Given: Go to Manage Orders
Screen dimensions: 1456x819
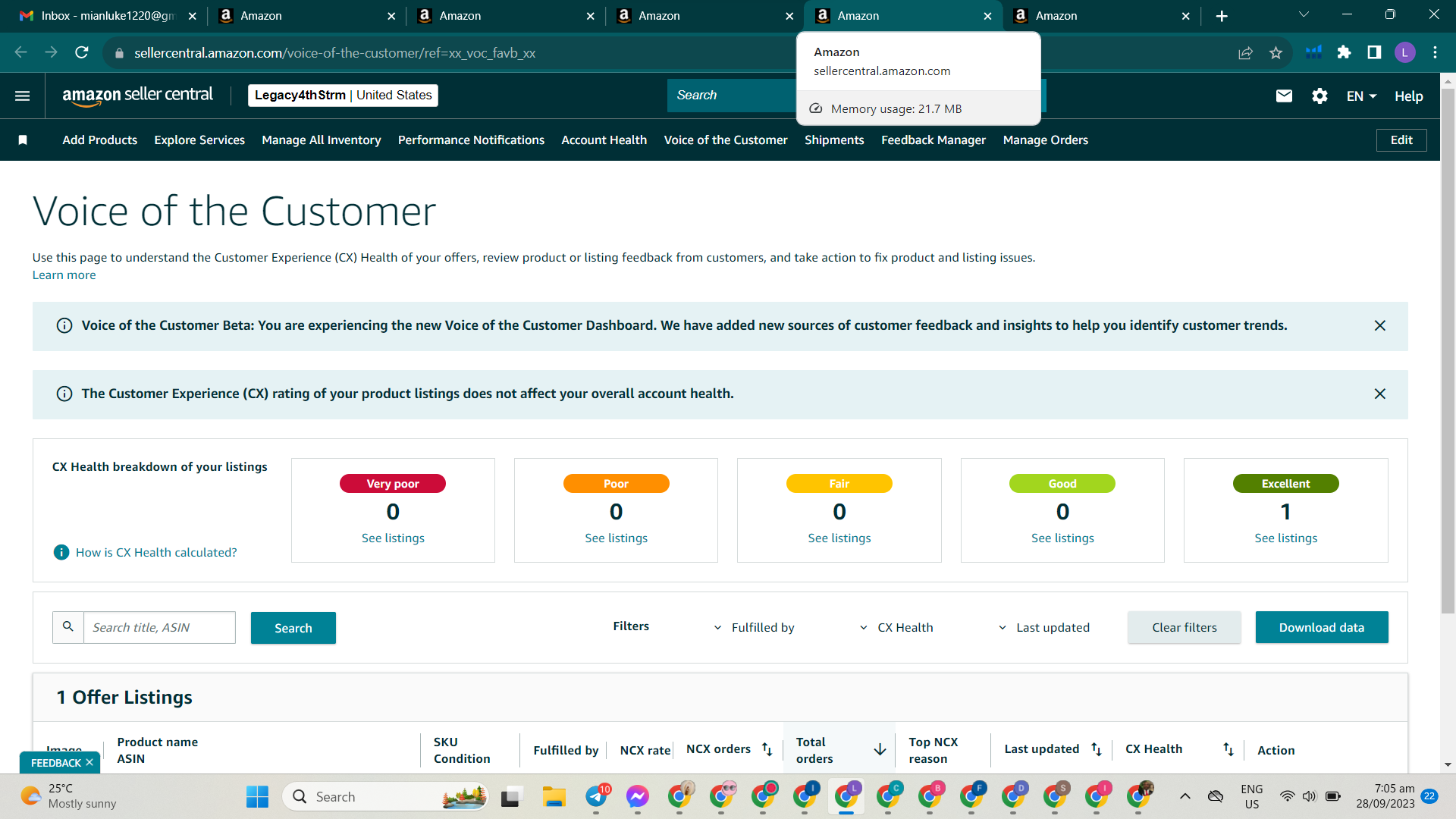Looking at the screenshot, I should (1045, 140).
